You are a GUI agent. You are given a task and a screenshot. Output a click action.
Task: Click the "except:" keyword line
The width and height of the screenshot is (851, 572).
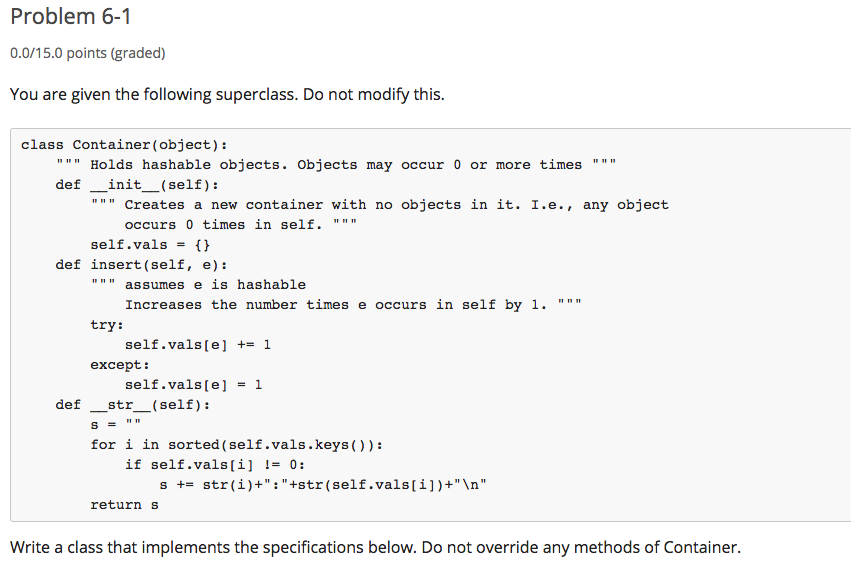(x=120, y=365)
